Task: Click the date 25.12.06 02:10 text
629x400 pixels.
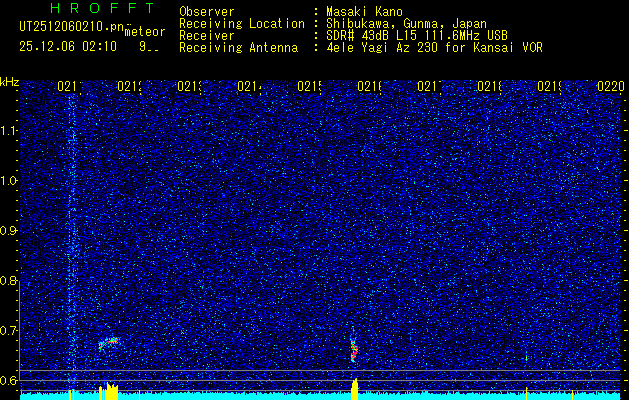Action: (x=68, y=47)
